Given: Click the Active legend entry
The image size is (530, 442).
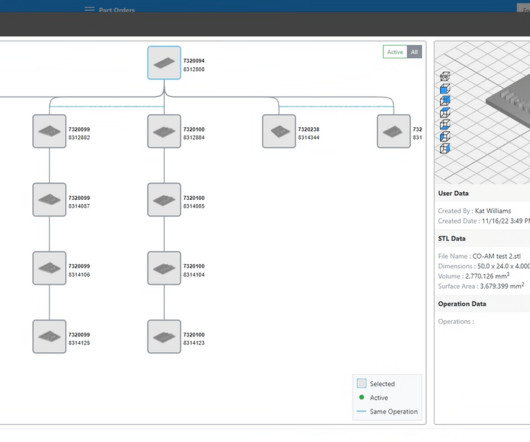Looking at the screenshot, I should point(373,398).
